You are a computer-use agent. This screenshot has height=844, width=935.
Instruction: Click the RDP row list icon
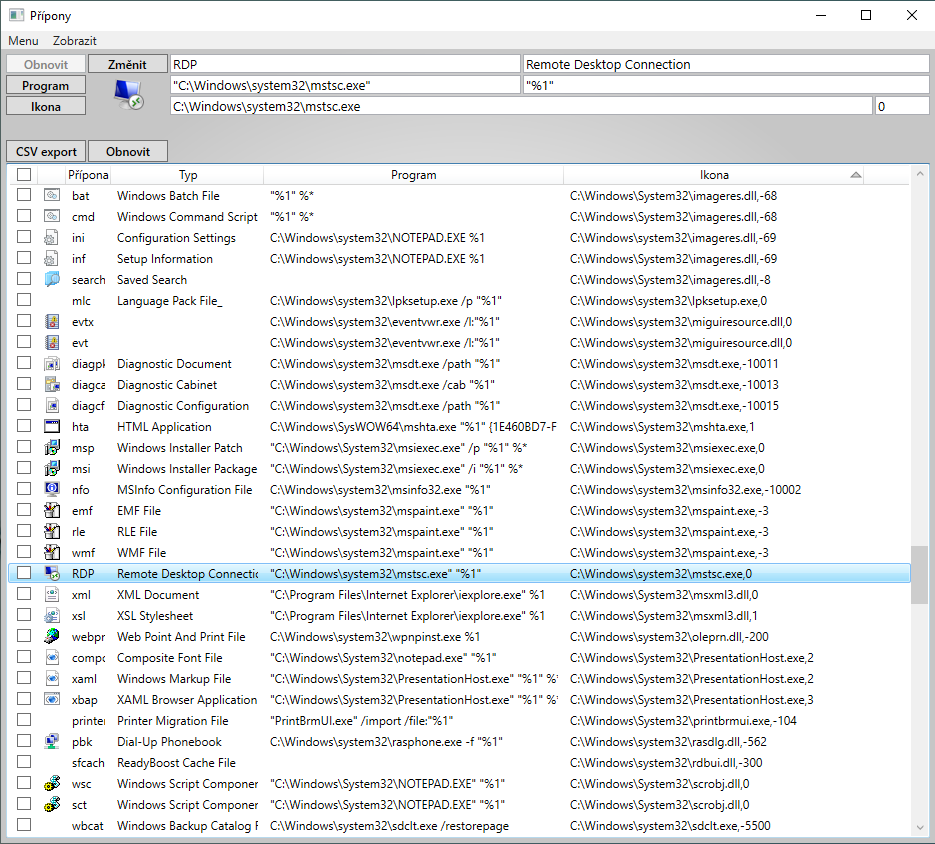pos(52,573)
